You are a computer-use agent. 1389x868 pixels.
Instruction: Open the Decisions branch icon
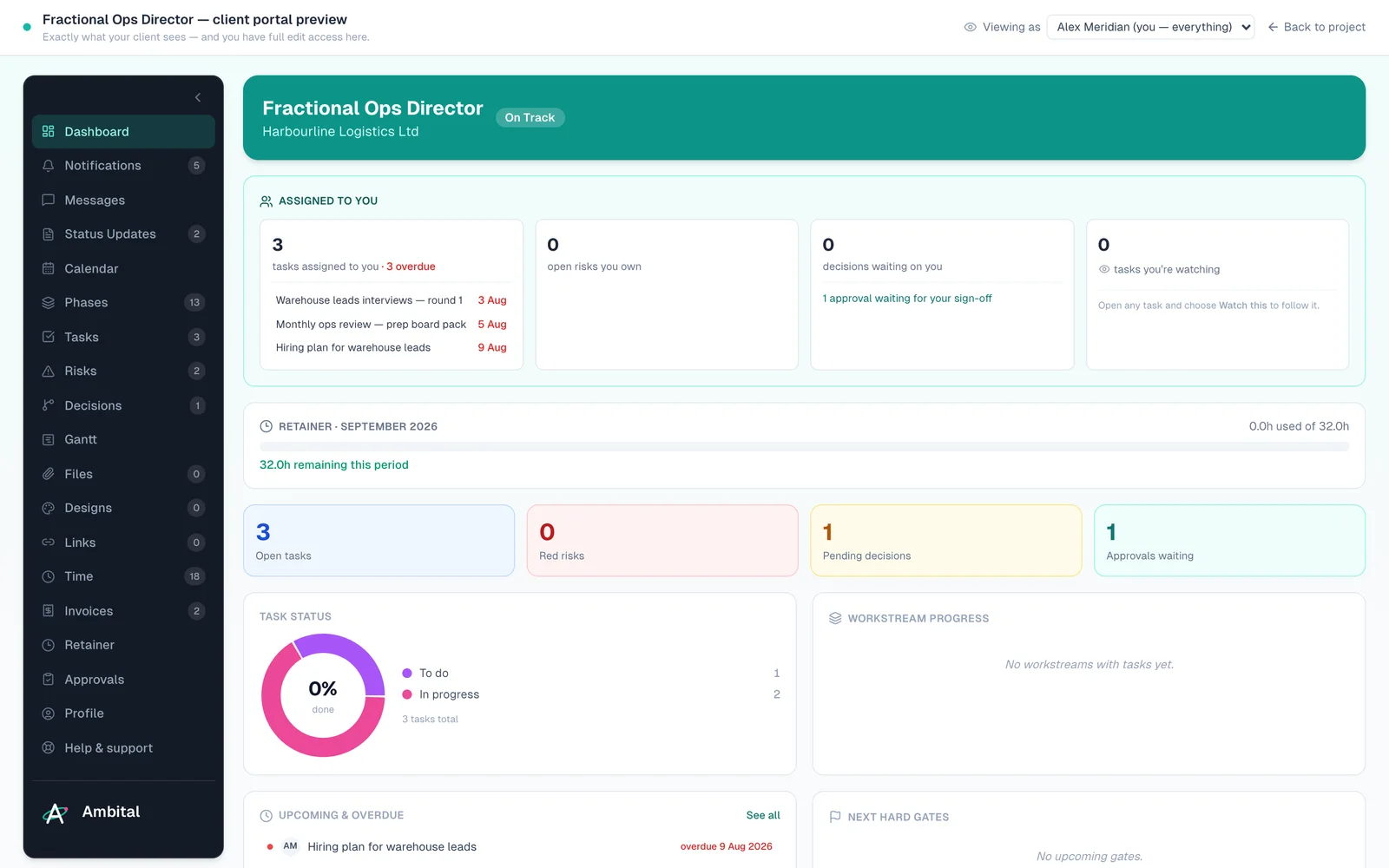tap(49, 405)
